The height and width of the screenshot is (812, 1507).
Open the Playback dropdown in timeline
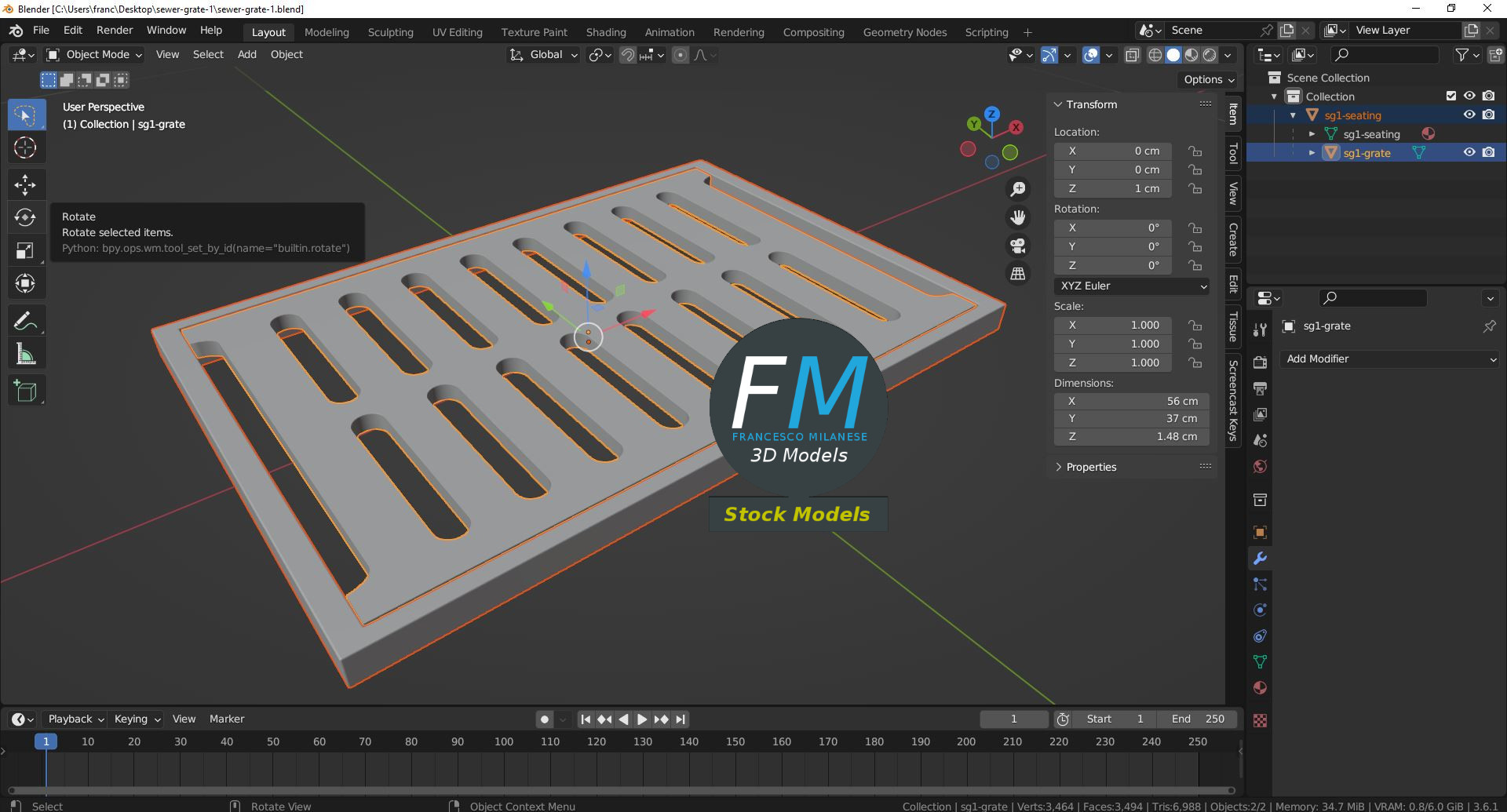click(76, 719)
